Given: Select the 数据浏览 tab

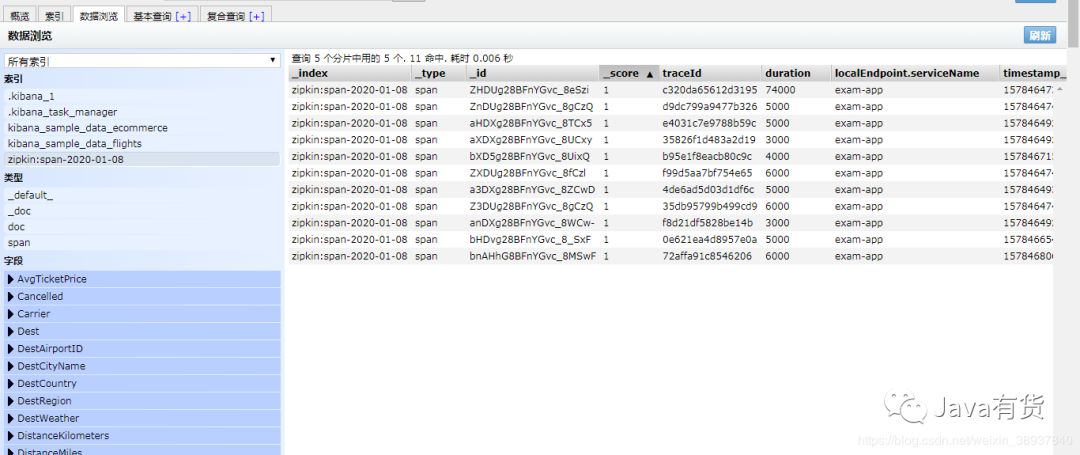Looking at the screenshot, I should (98, 15).
